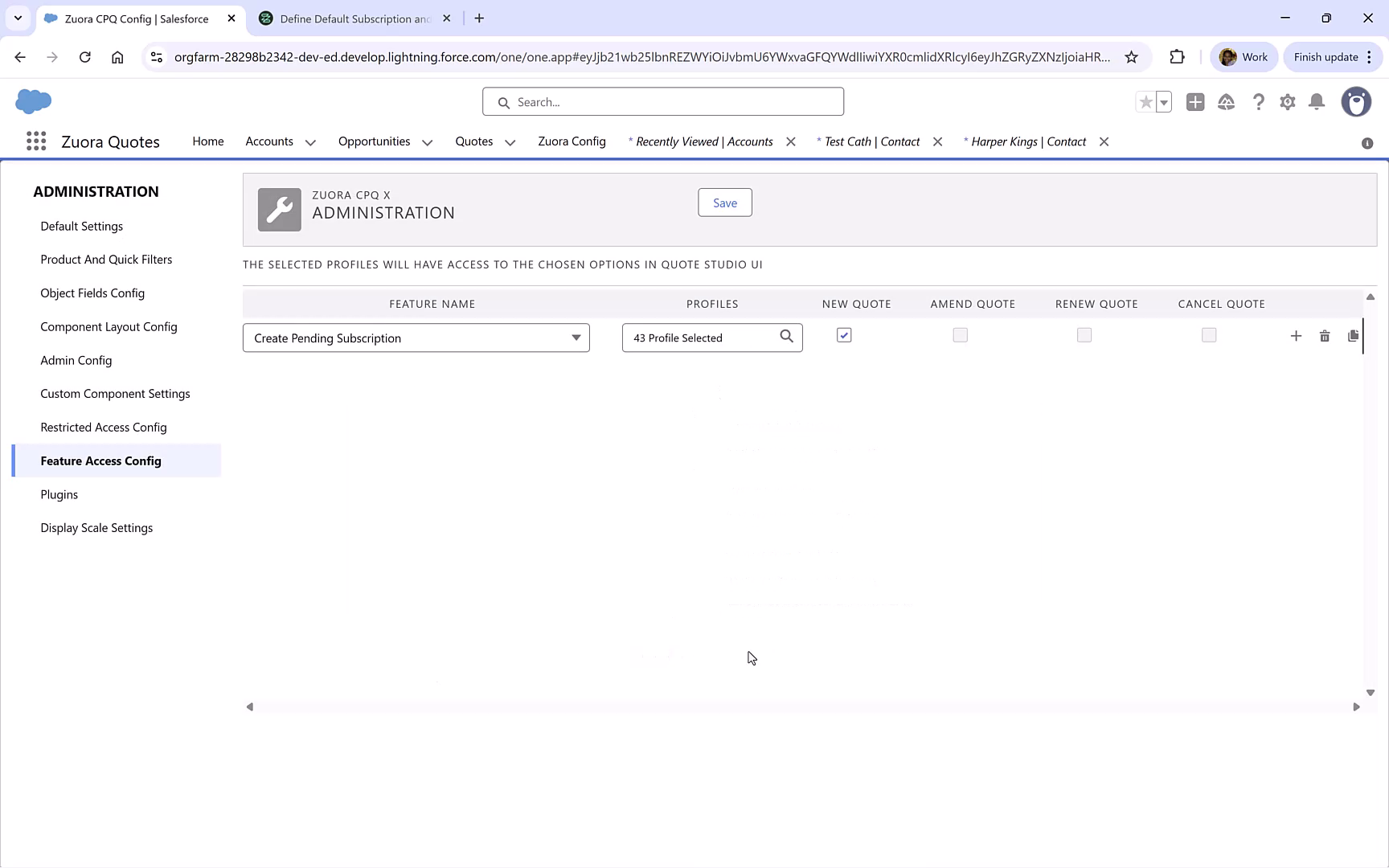
Task: Open the Setup gear icon
Action: tap(1288, 102)
